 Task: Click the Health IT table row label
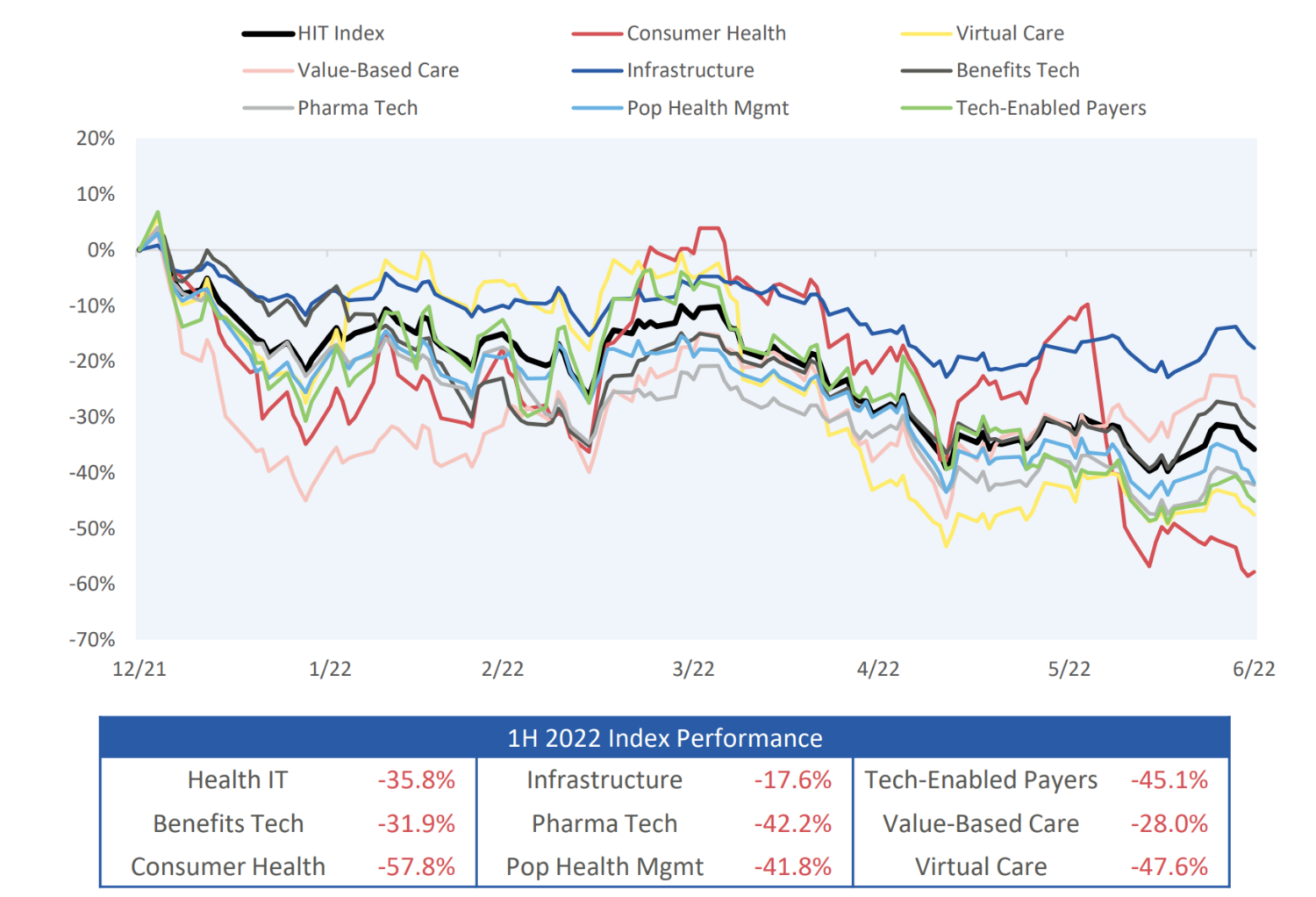click(x=237, y=780)
